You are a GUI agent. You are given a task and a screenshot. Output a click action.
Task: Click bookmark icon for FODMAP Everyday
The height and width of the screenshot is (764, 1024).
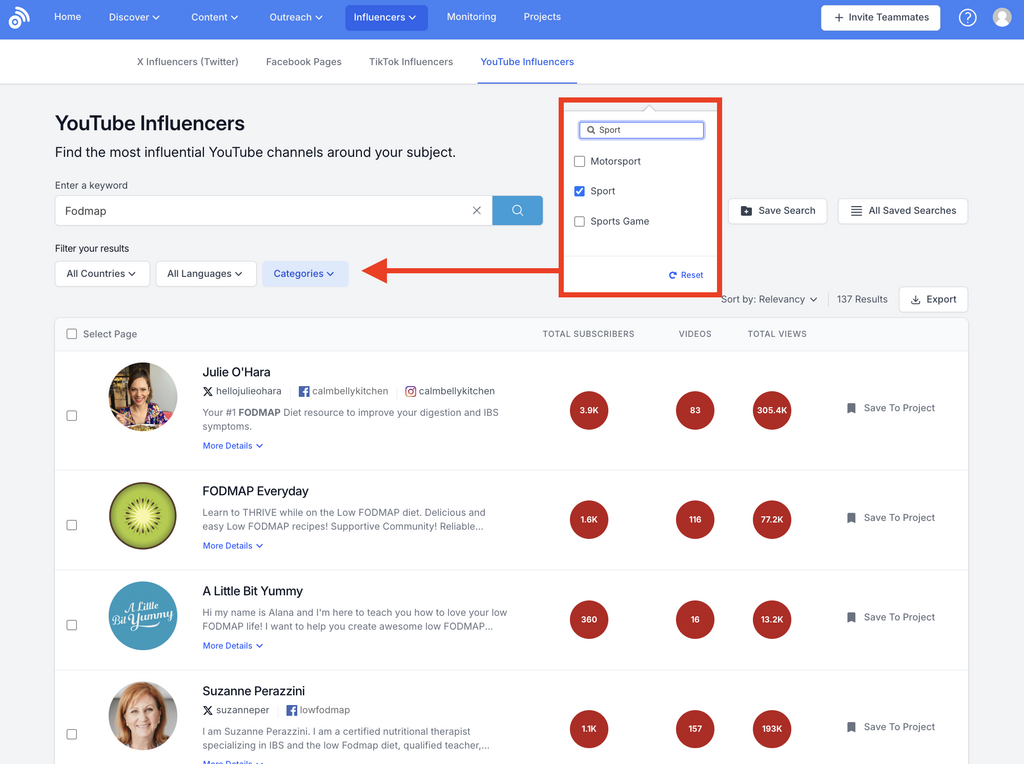[x=851, y=518]
